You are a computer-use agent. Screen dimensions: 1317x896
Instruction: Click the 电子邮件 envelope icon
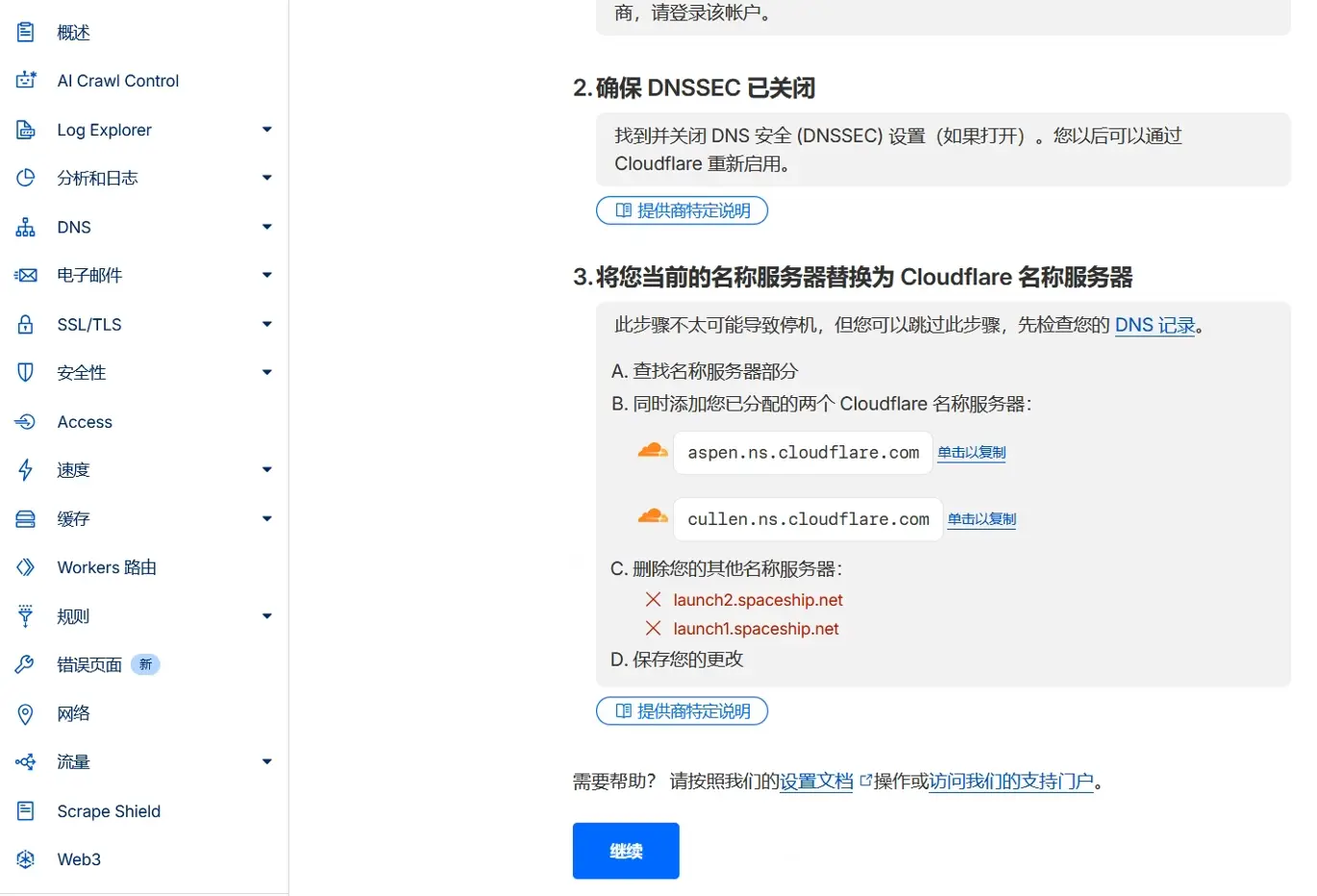pyautogui.click(x=26, y=275)
